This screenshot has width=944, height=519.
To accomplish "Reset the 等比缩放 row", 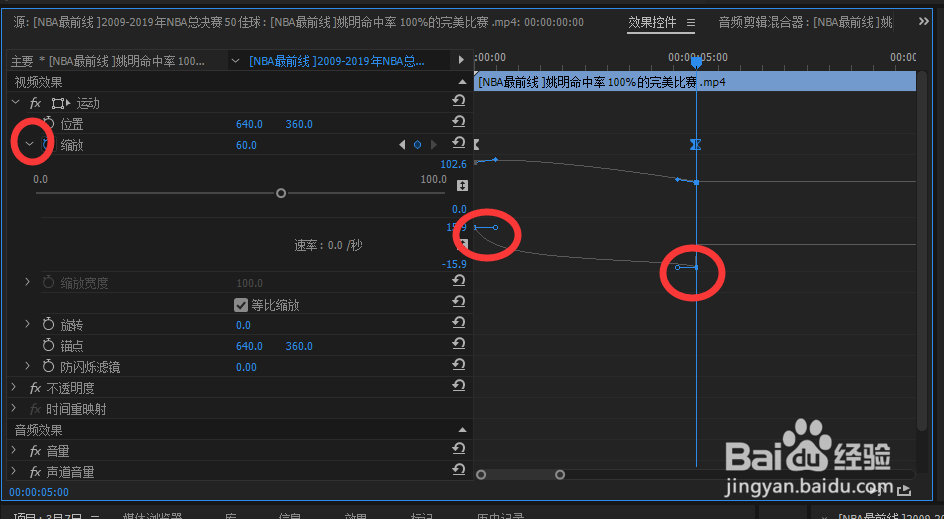I will coord(459,302).
